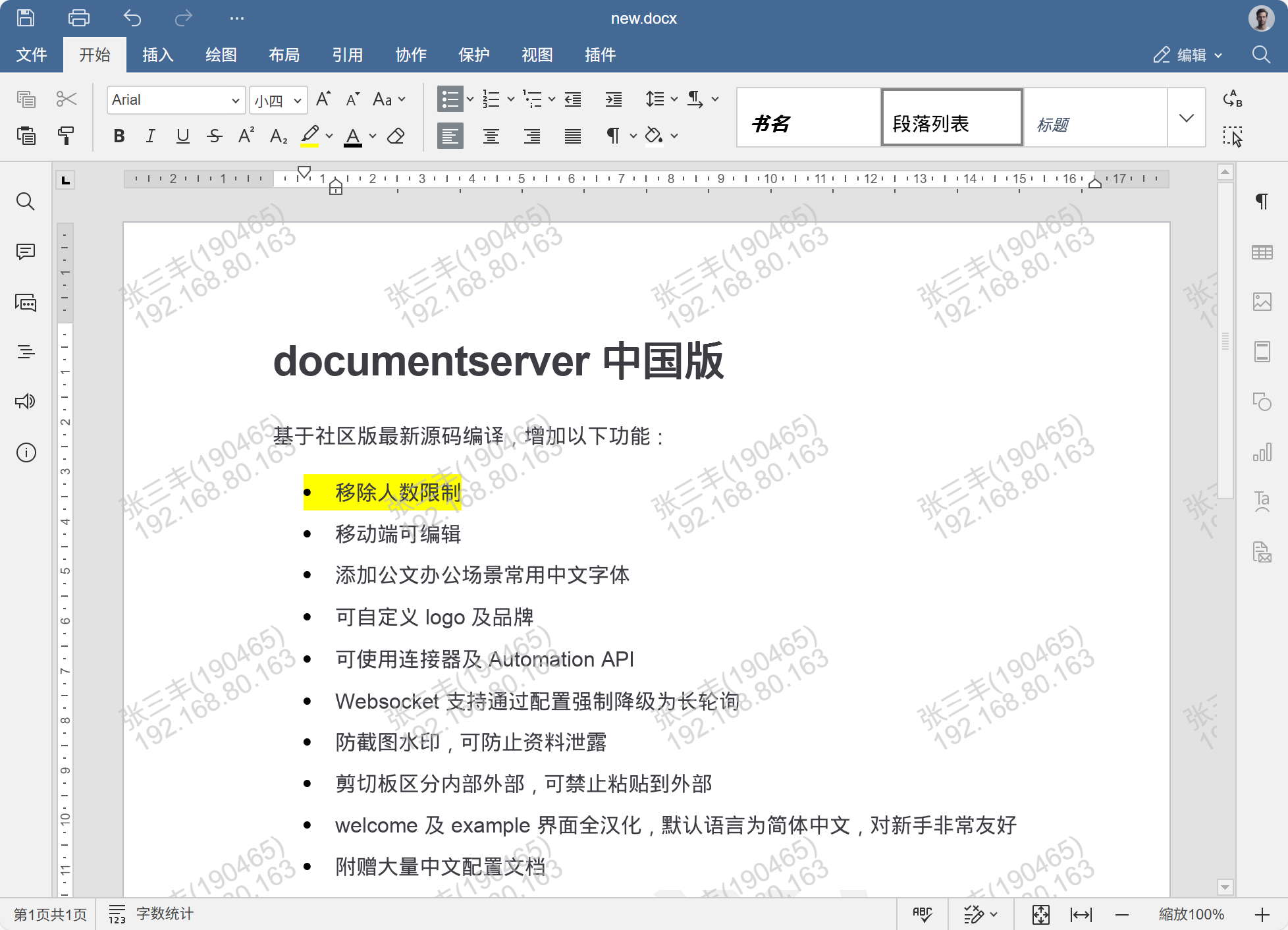Click the Print icon in title bar
Image resolution: width=1288 pixels, height=930 pixels.
point(79,18)
